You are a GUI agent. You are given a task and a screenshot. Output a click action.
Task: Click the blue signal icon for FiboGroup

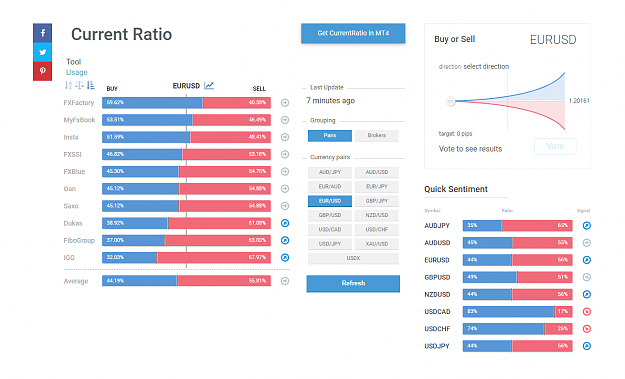point(285,240)
